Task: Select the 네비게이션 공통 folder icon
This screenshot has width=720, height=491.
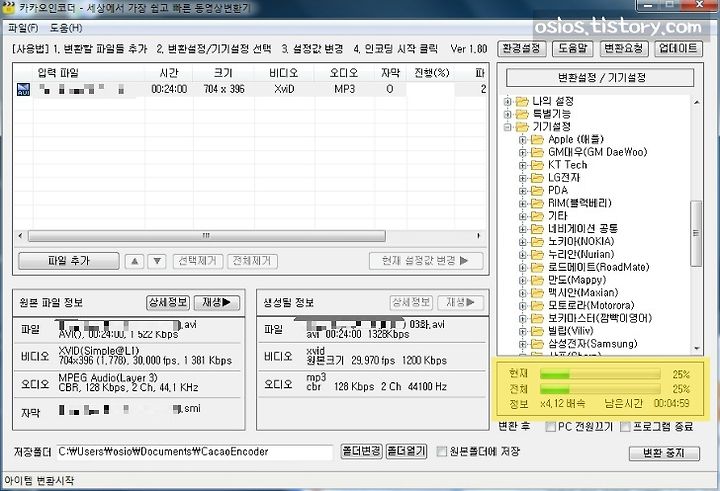Action: (x=537, y=229)
